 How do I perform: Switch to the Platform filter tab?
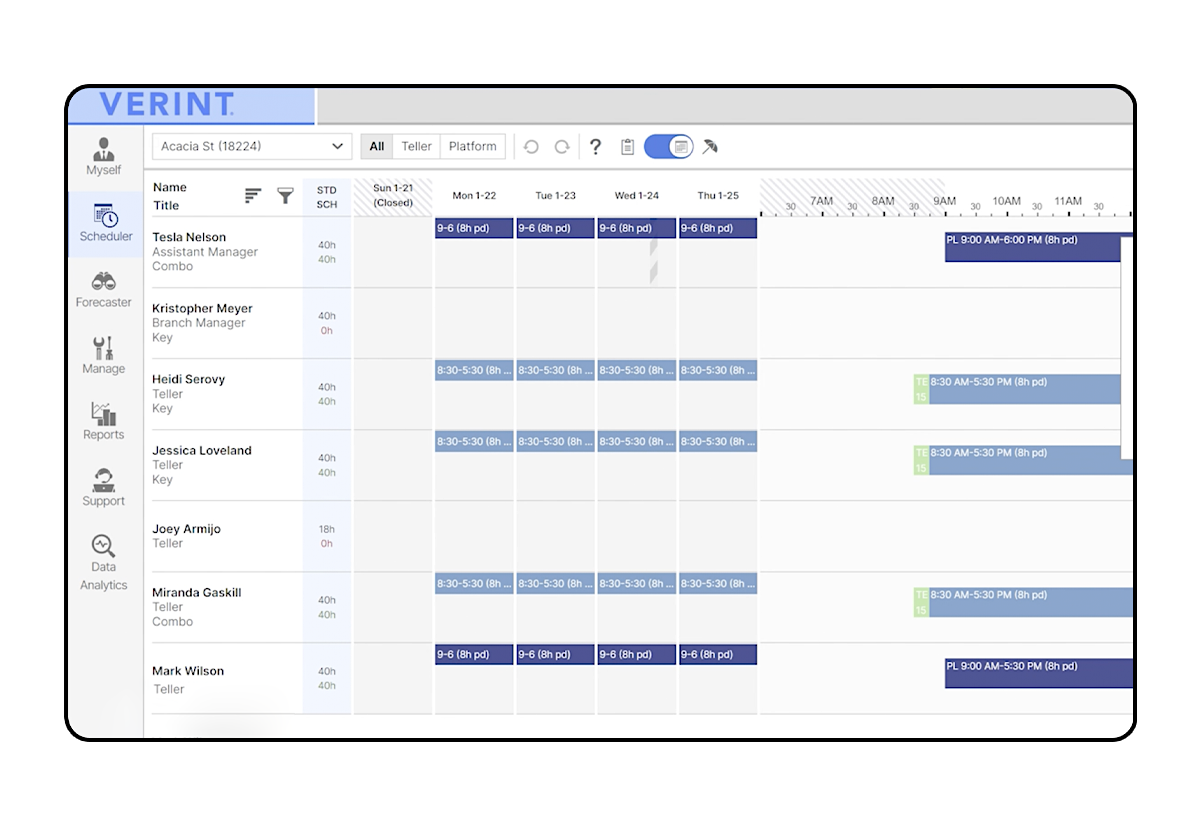[x=472, y=146]
